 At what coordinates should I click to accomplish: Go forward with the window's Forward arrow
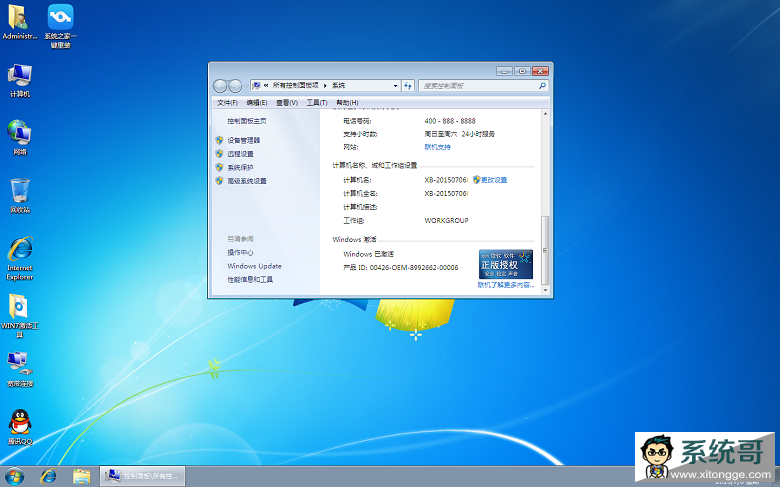point(235,86)
